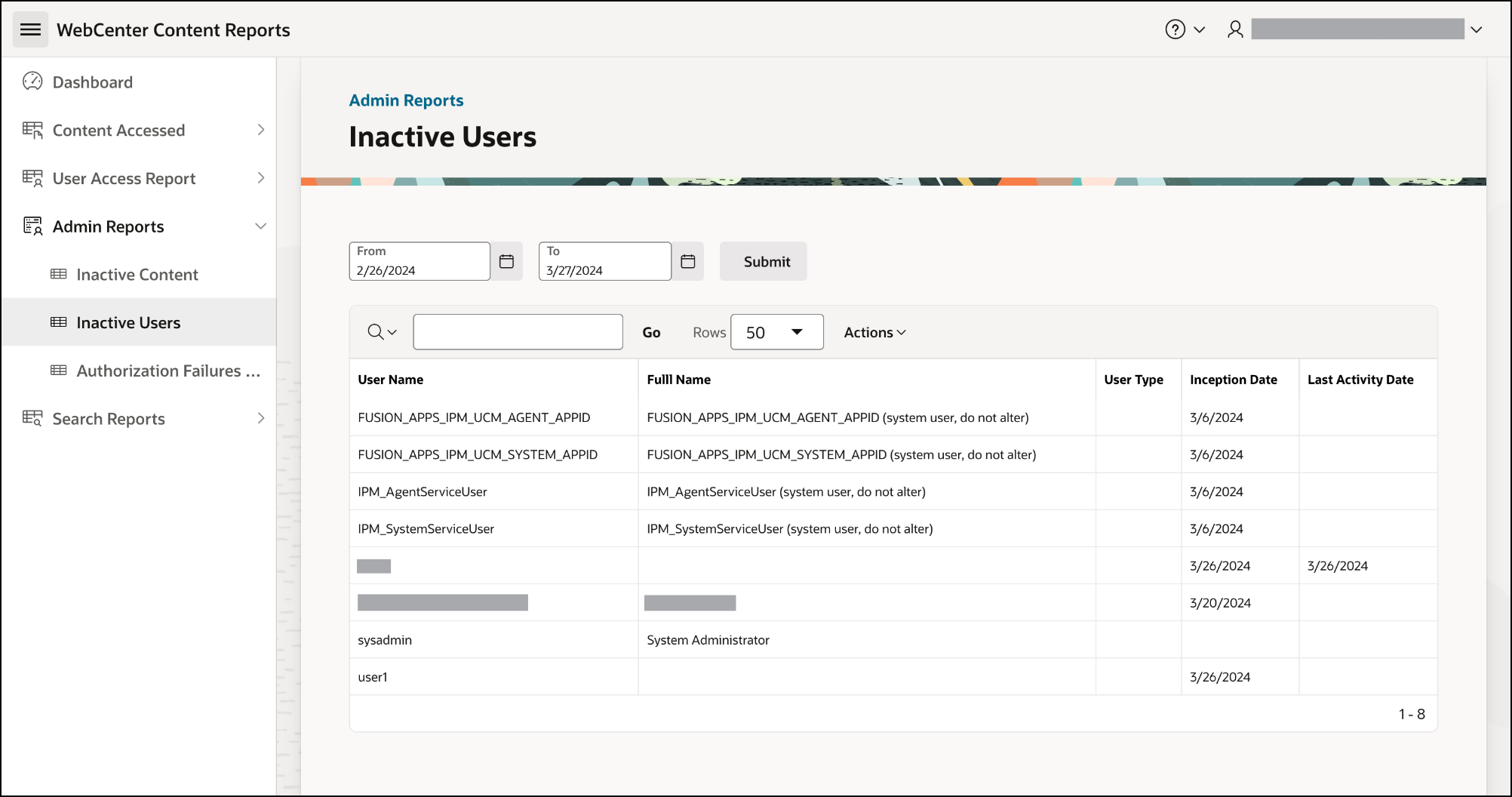Click the Fulll Name column header
Image resolution: width=1512 pixels, height=797 pixels.
679,380
